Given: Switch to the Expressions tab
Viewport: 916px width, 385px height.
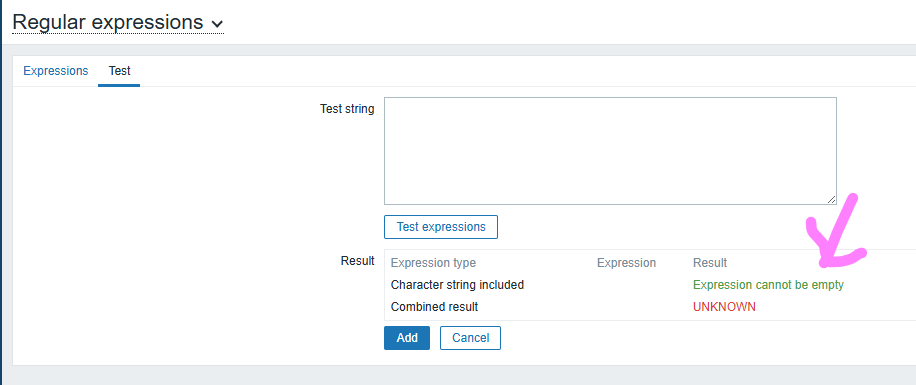Looking at the screenshot, I should point(55,71).
